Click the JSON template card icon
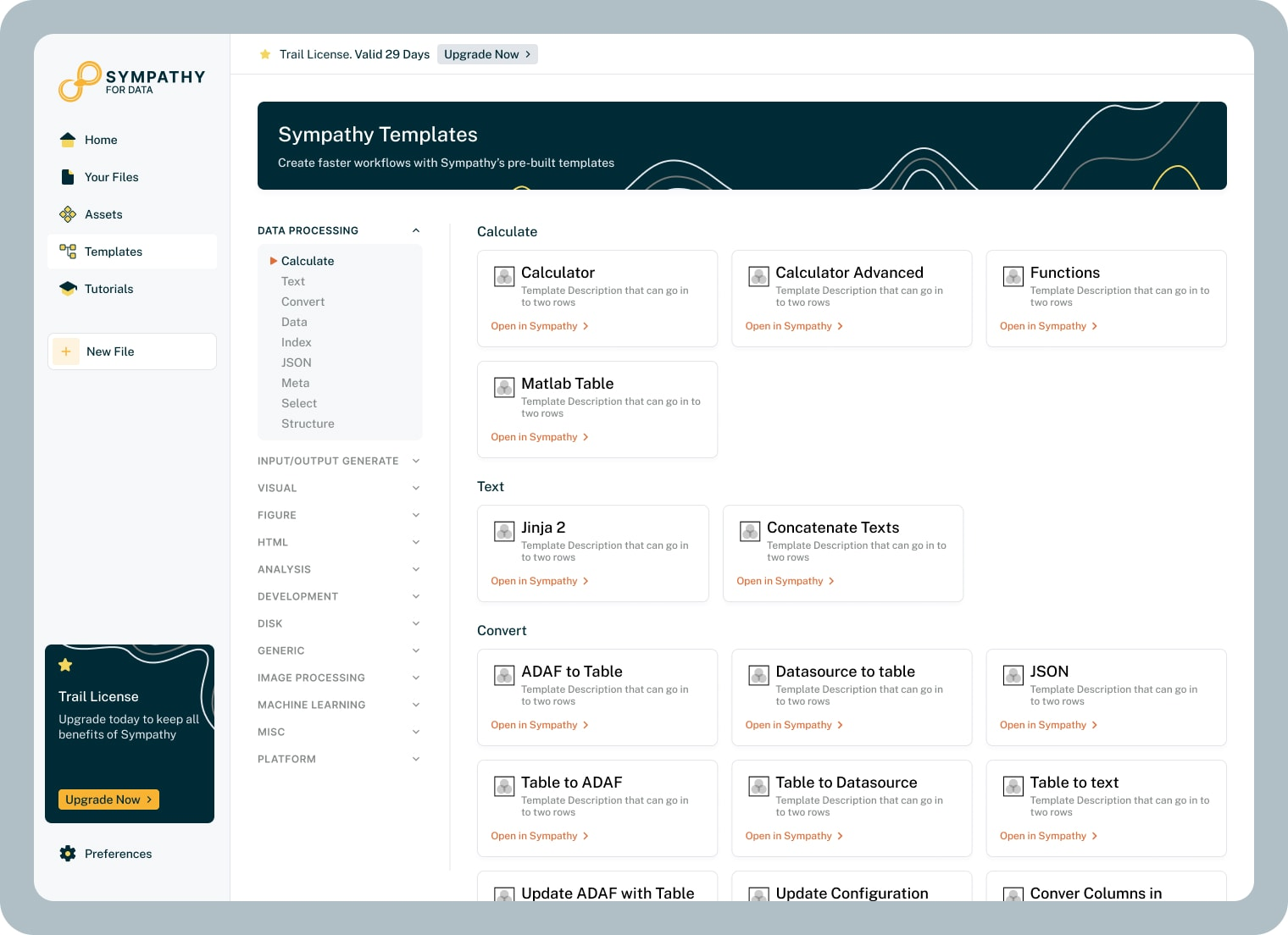The image size is (1288, 935). point(1013,675)
